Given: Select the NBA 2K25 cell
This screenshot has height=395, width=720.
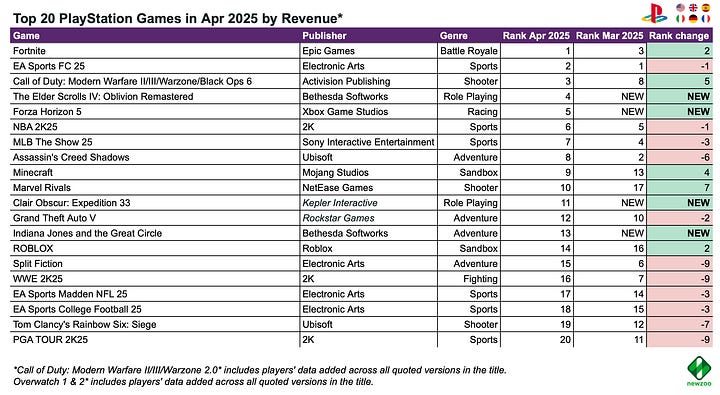Looking at the screenshot, I should (155, 127).
